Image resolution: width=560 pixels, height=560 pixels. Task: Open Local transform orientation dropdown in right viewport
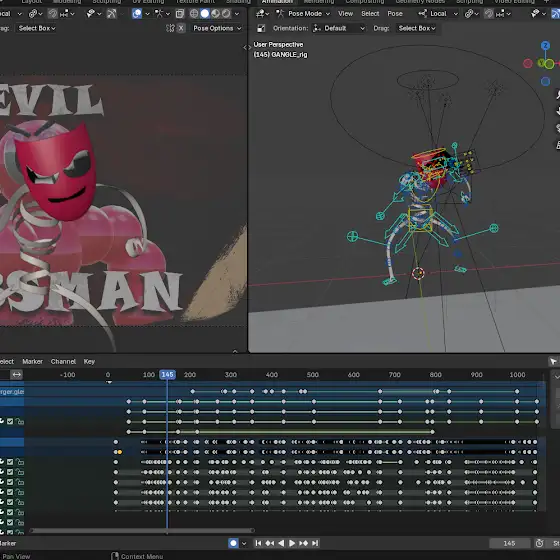point(438,14)
